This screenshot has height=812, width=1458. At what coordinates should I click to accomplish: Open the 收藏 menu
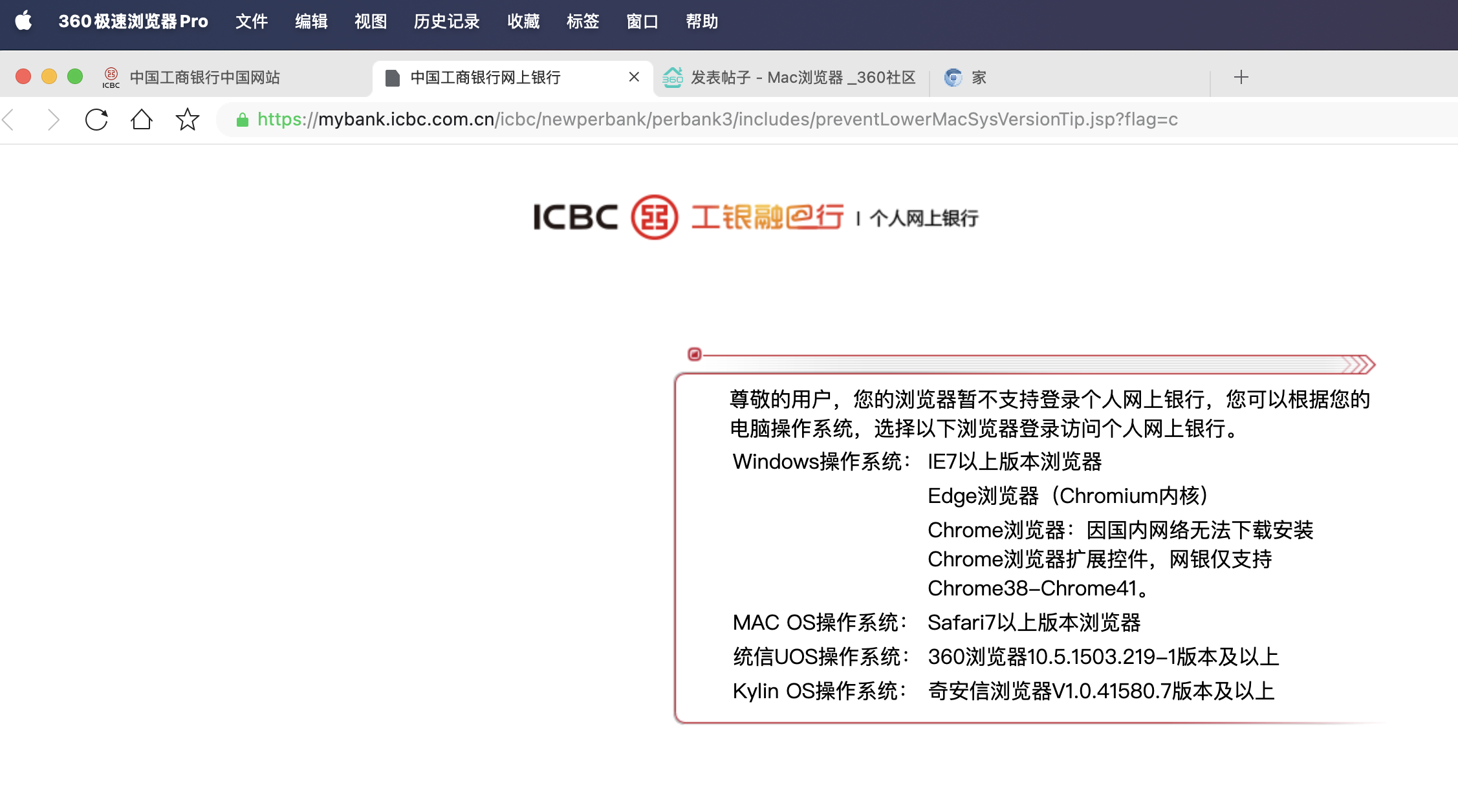[x=523, y=21]
